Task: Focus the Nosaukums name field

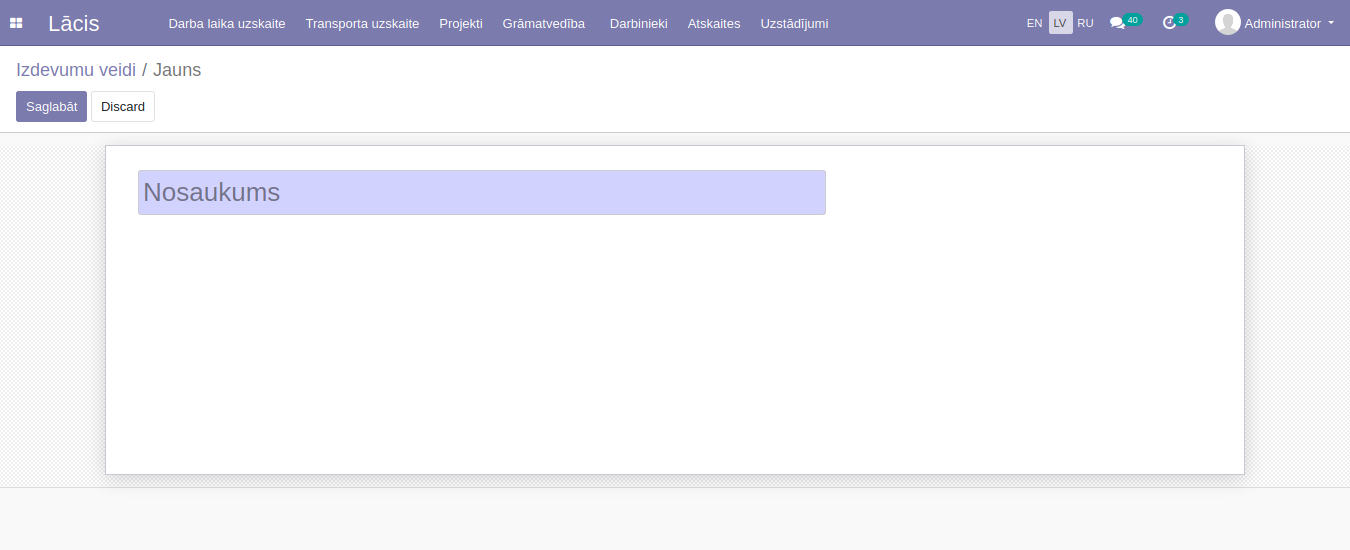Action: pyautogui.click(x=481, y=192)
